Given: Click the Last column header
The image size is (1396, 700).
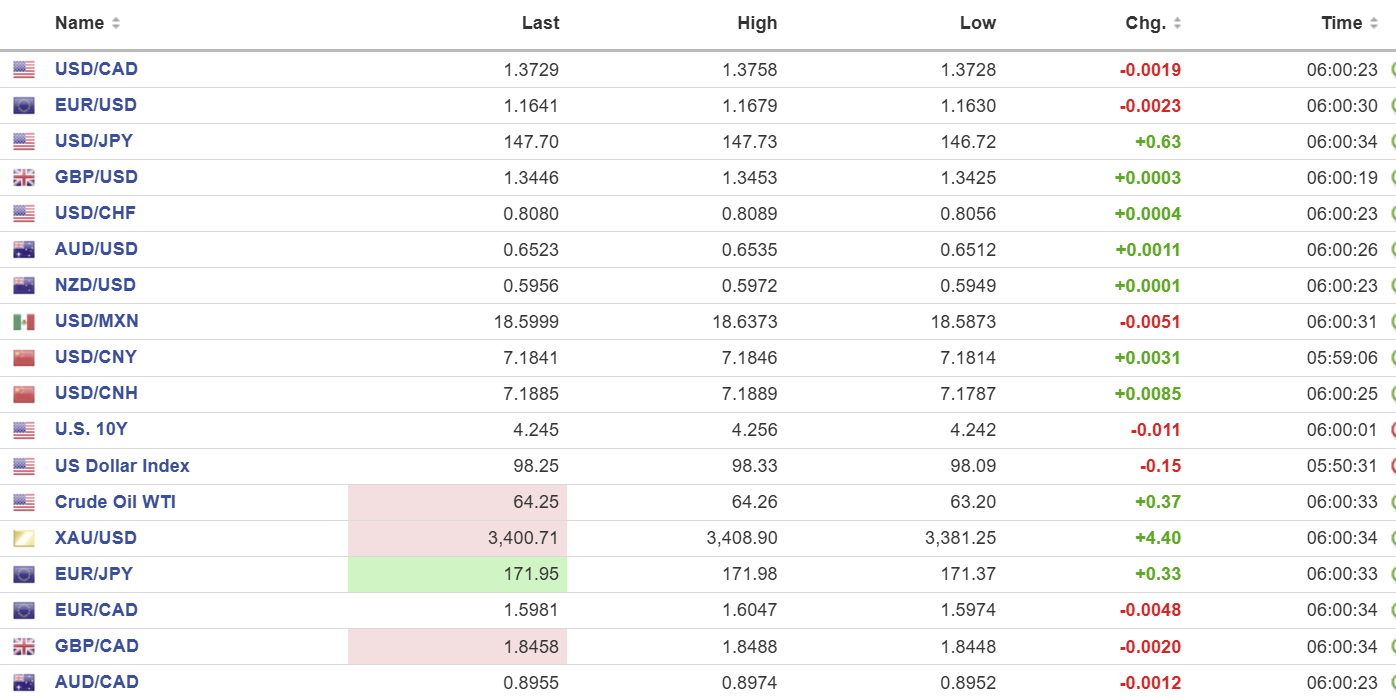Looking at the screenshot, I should coord(541,23).
